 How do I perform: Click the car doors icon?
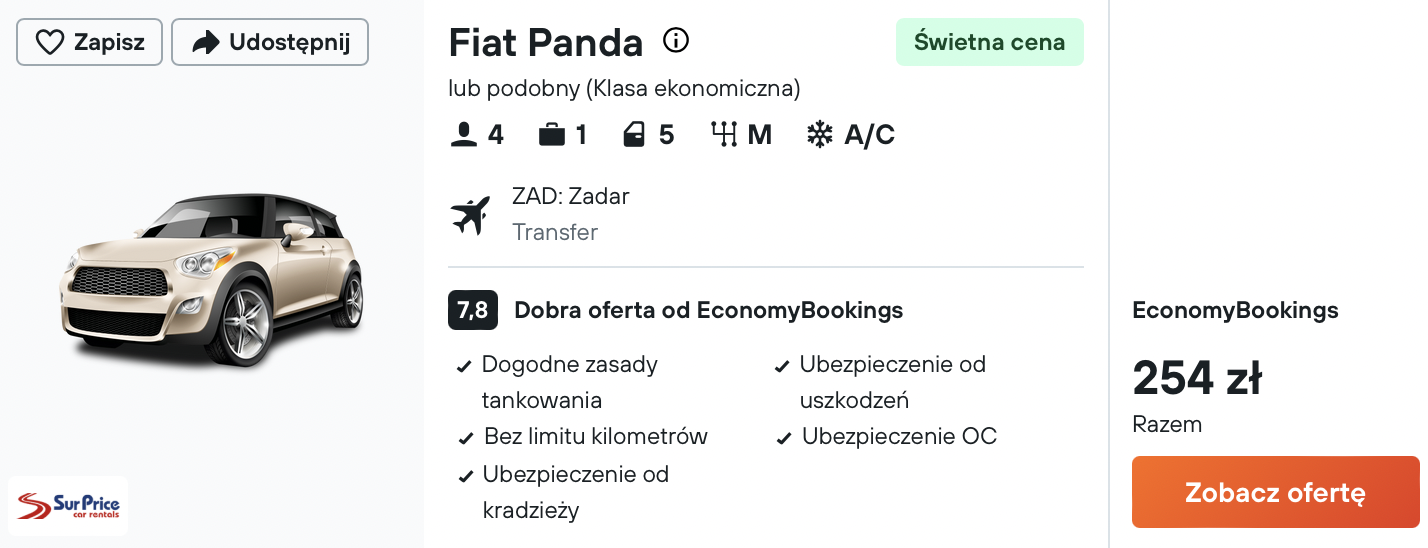[634, 135]
